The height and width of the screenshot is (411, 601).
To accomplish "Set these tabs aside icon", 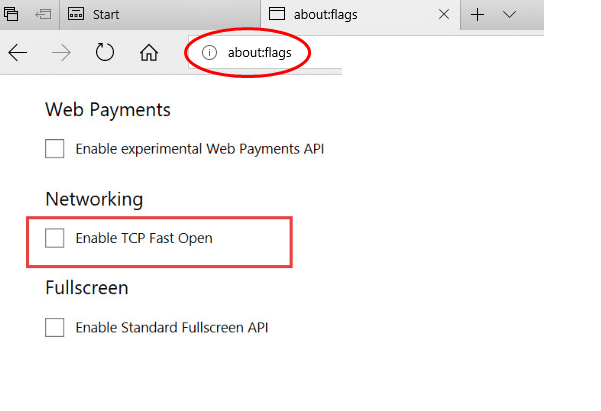I will (x=43, y=14).
